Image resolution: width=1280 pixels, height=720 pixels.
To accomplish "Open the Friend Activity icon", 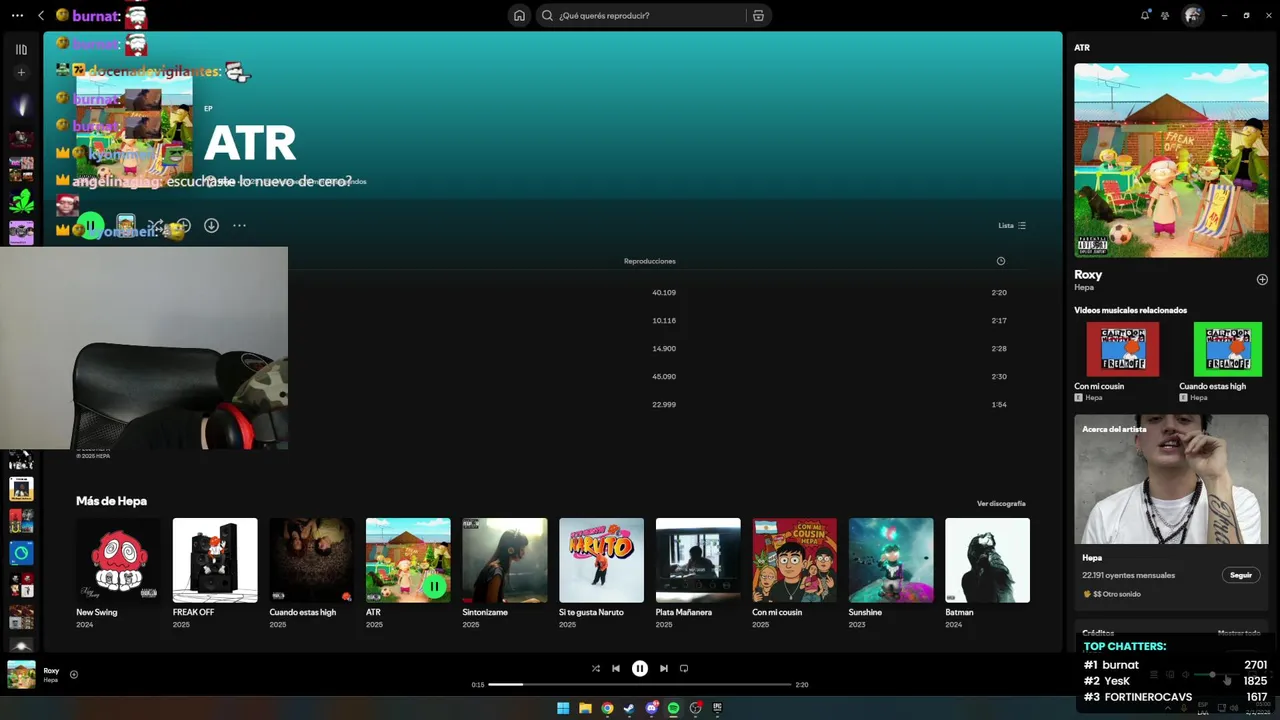I will tap(1165, 15).
